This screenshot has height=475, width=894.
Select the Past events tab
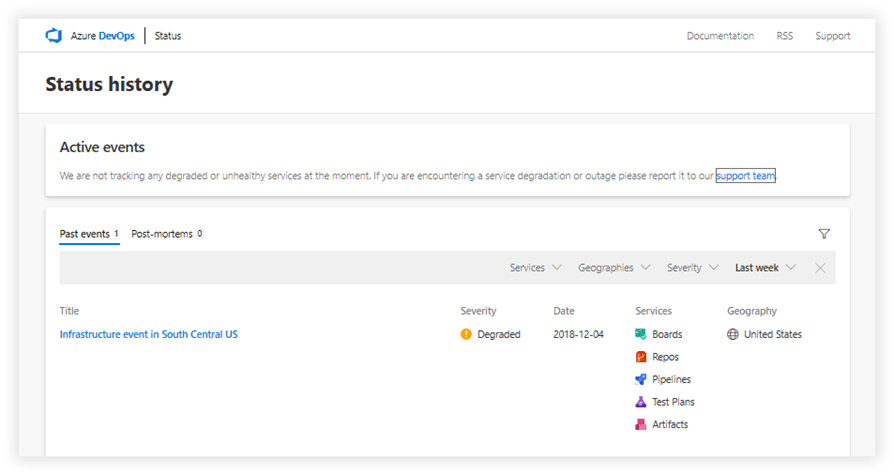[x=88, y=234]
